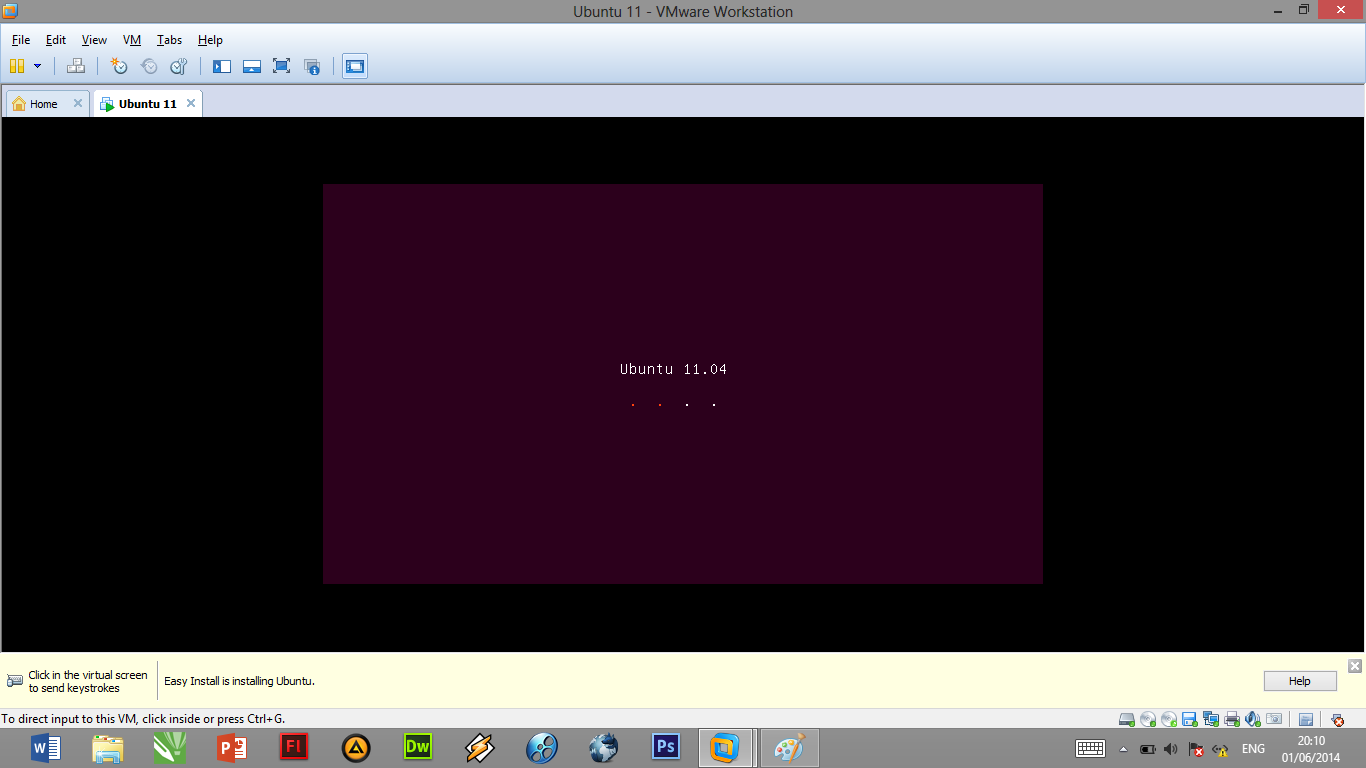Viewport: 1366px width, 768px height.
Task: Open the clock showing 20:10
Action: coord(1311,749)
